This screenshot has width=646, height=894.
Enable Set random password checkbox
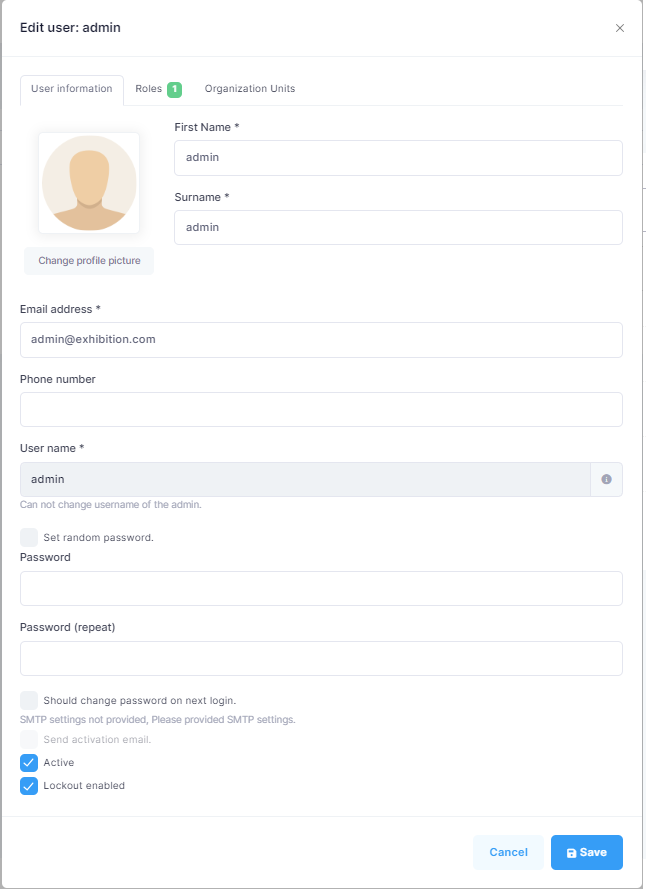29,537
